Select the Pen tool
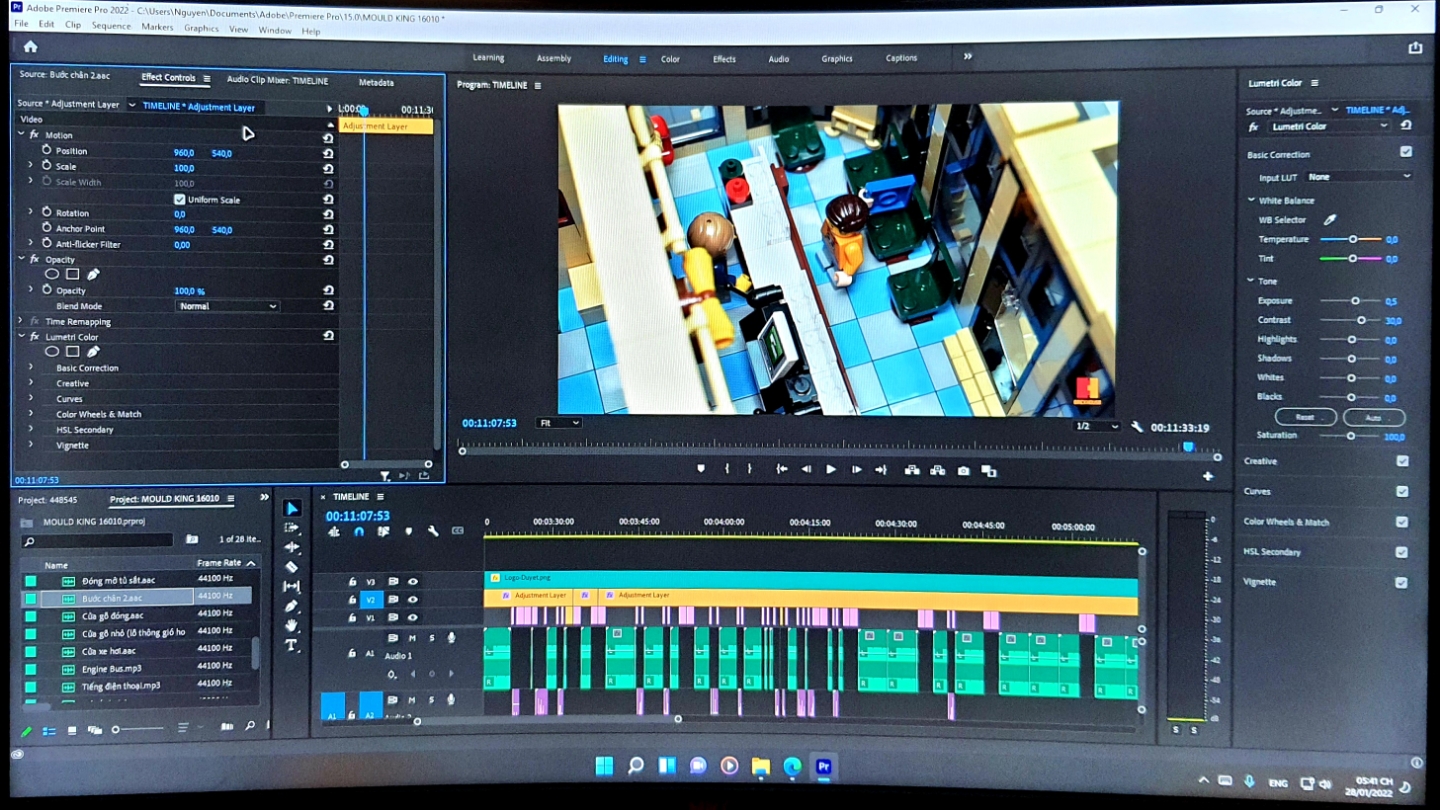 292,606
